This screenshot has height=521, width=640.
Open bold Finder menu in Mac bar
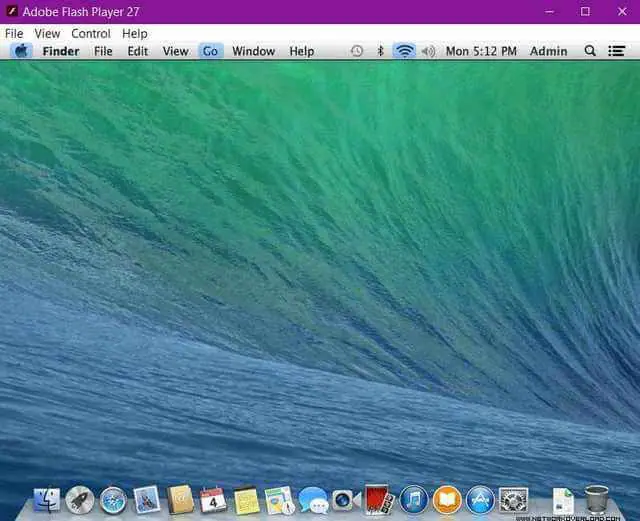[x=61, y=51]
